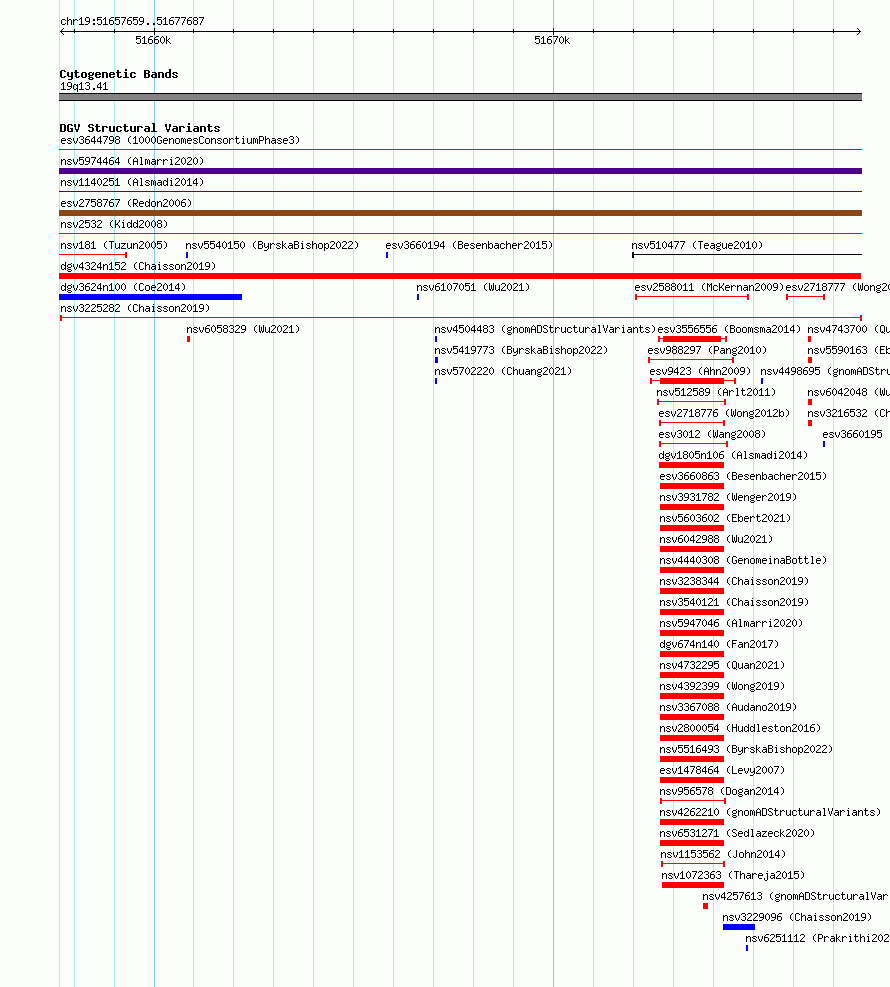Select the dgv674n140 (Fan2017) variant label

pos(719,644)
